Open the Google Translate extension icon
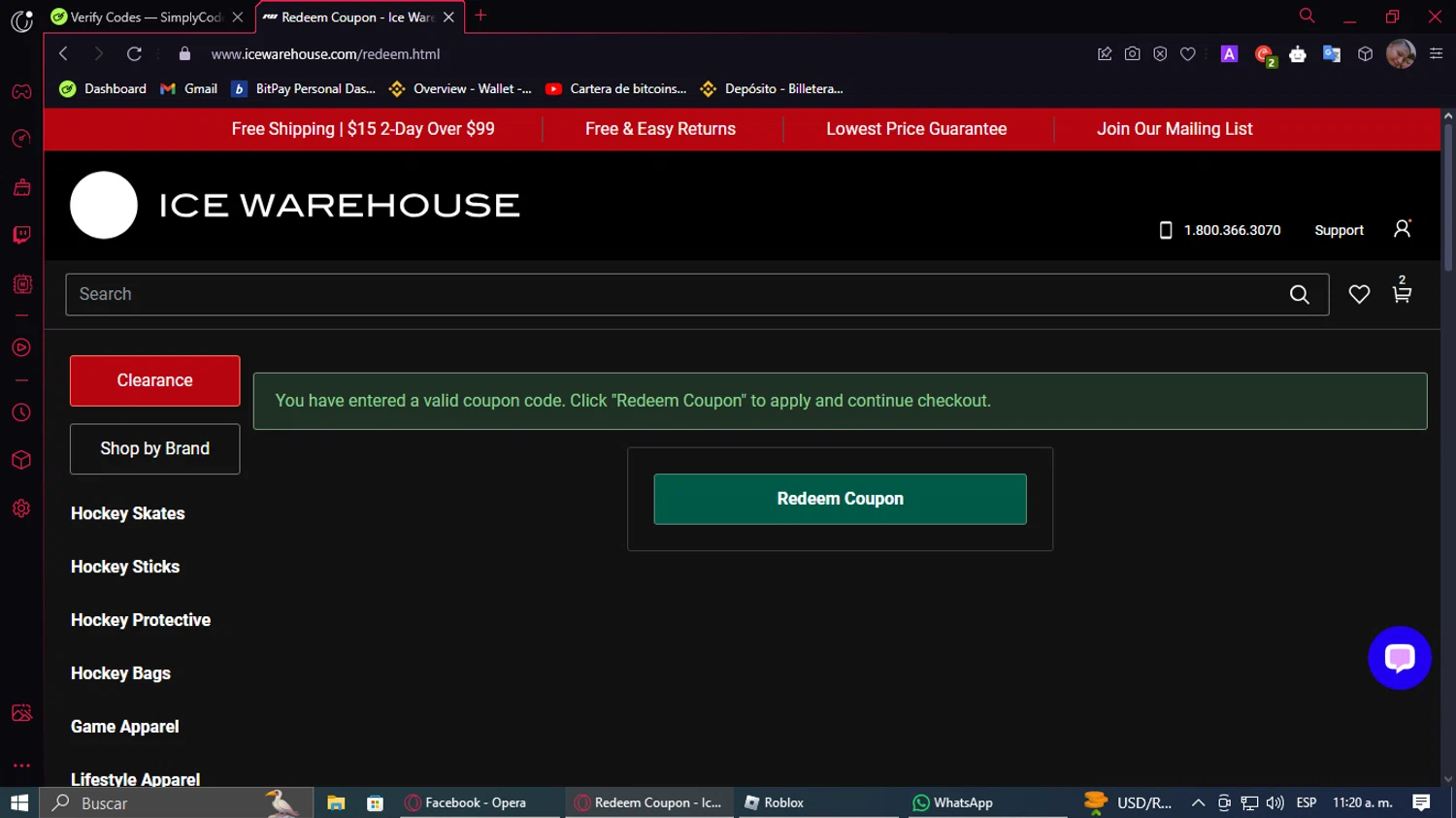This screenshot has height=818, width=1456. point(1332,54)
